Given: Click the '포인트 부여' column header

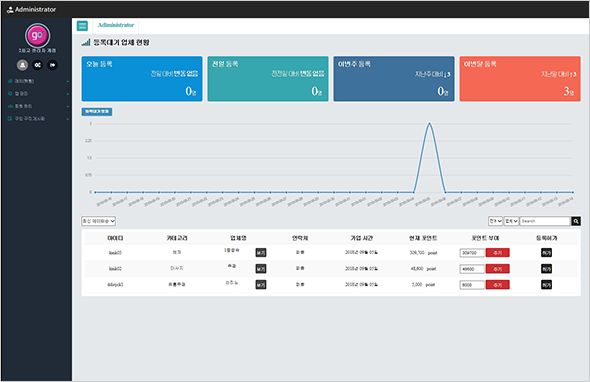Looking at the screenshot, I should point(485,238).
